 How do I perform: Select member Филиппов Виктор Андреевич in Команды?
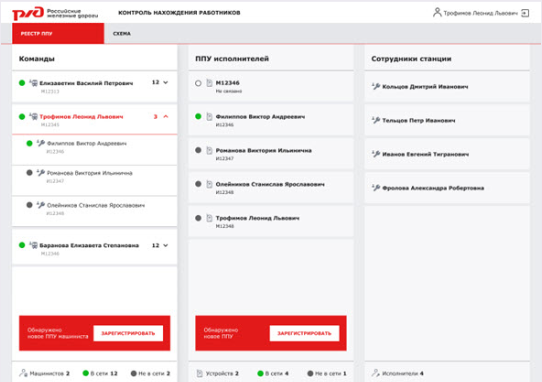coord(94,150)
